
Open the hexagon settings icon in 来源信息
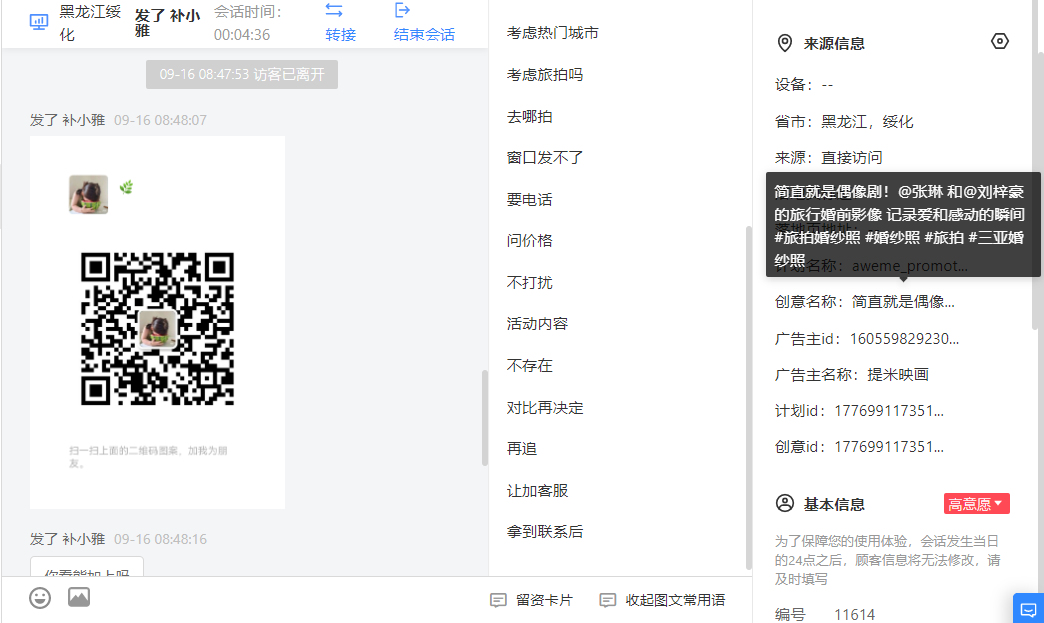tap(999, 41)
